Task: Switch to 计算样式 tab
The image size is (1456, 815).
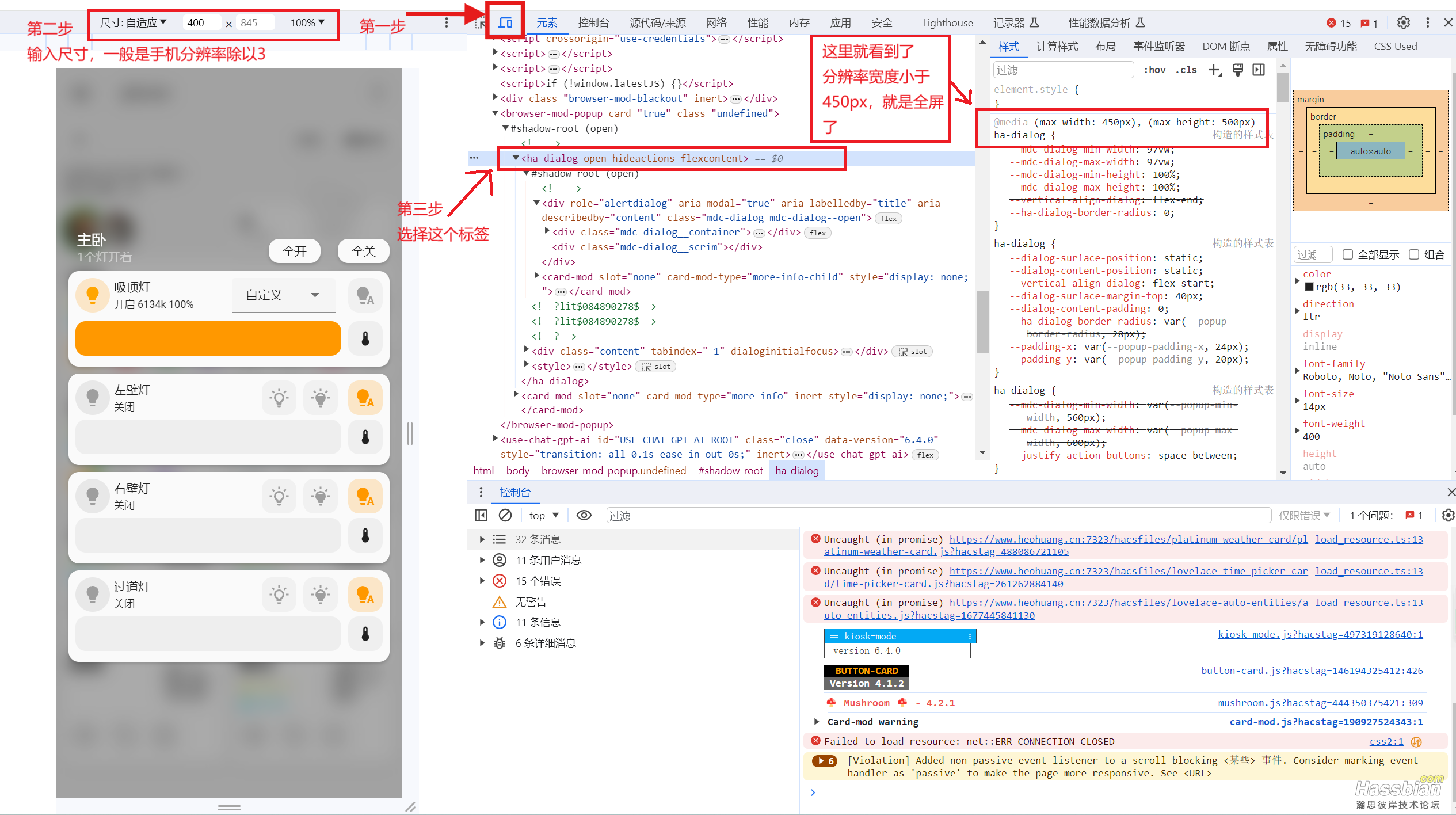Action: [x=1057, y=47]
